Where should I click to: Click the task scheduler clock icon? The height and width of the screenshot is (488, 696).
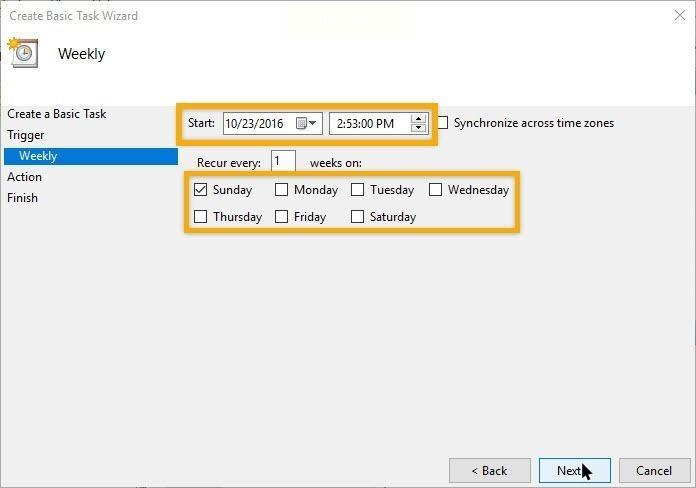23,53
